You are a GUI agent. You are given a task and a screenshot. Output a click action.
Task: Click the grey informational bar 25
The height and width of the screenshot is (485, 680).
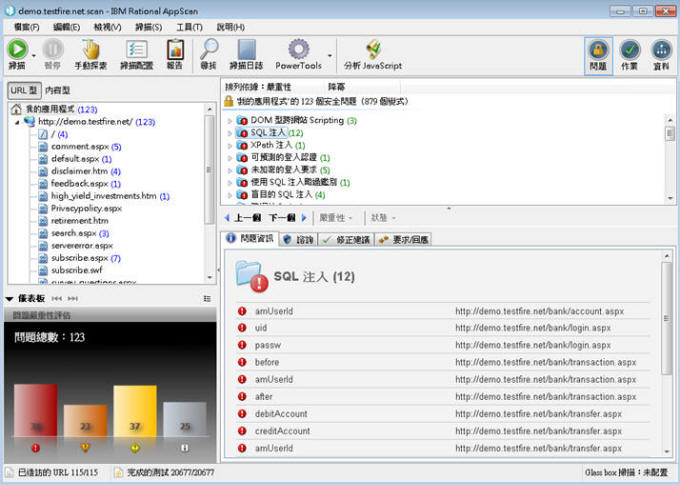185,419
